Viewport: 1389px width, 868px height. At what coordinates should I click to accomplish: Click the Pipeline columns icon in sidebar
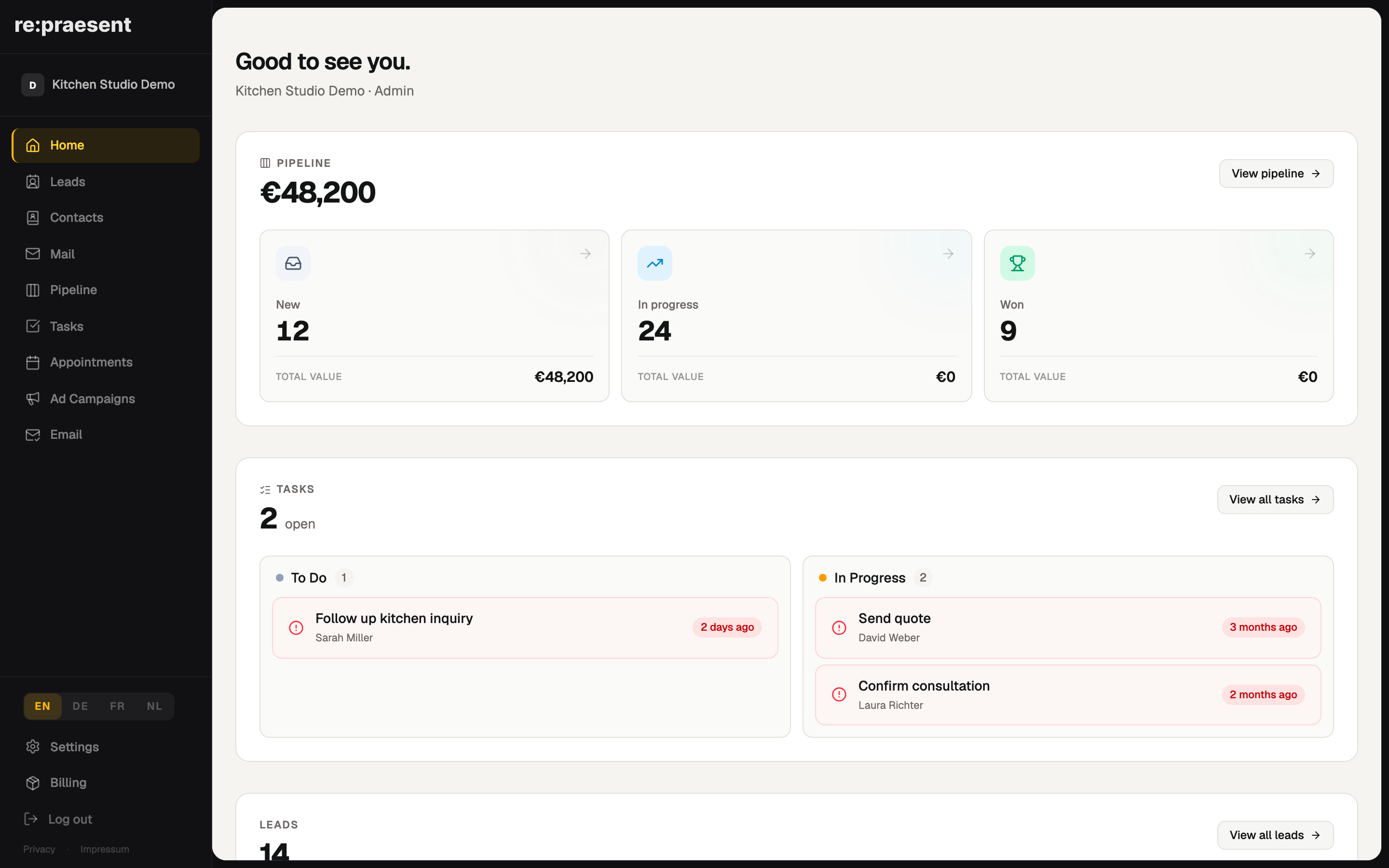click(x=33, y=290)
